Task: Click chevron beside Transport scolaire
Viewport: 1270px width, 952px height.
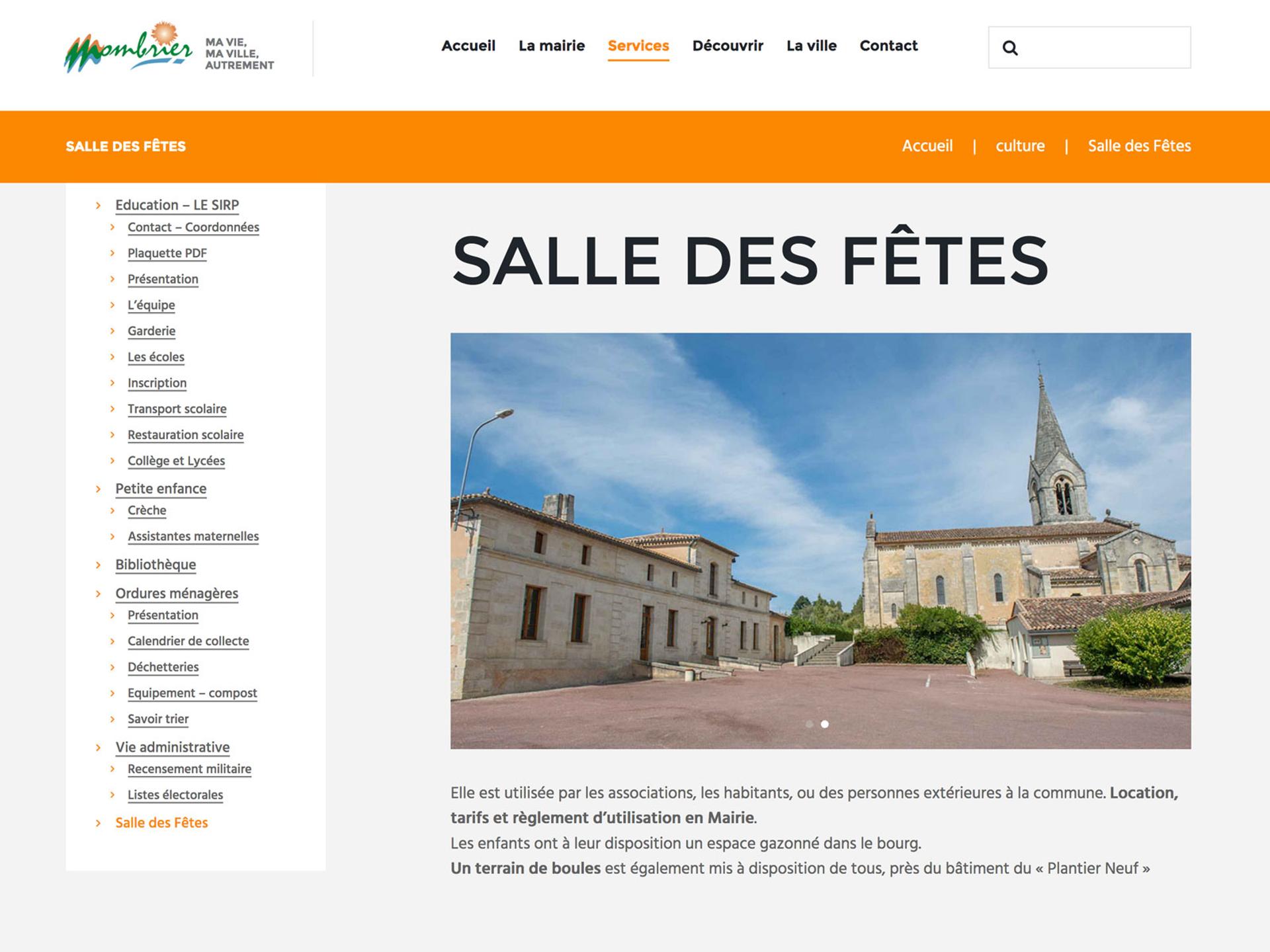Action: pos(112,409)
